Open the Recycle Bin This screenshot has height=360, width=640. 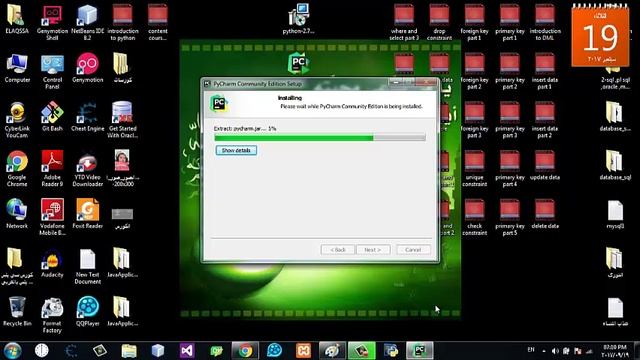click(17, 311)
